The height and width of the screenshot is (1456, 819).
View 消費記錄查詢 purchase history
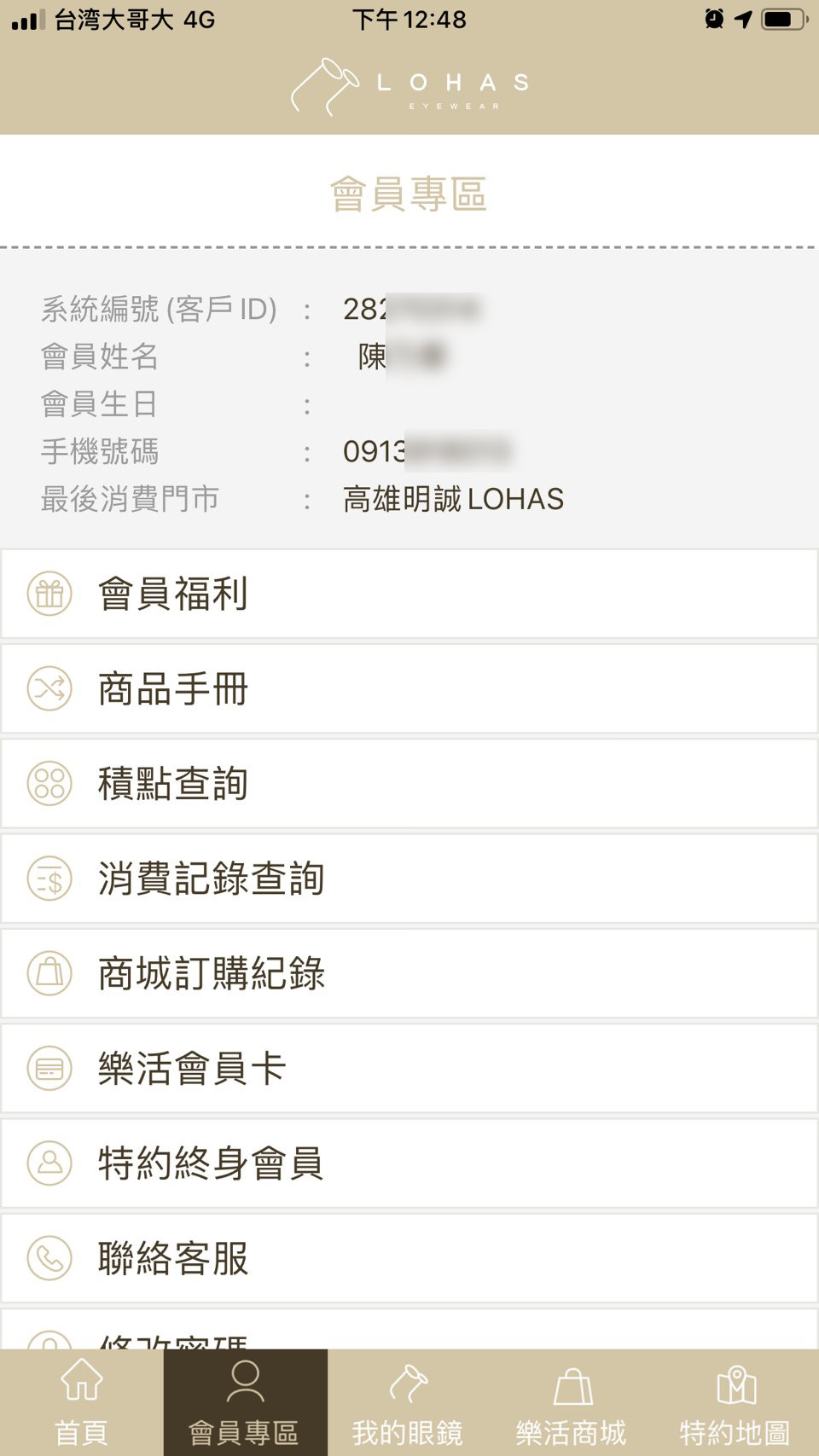(x=409, y=879)
